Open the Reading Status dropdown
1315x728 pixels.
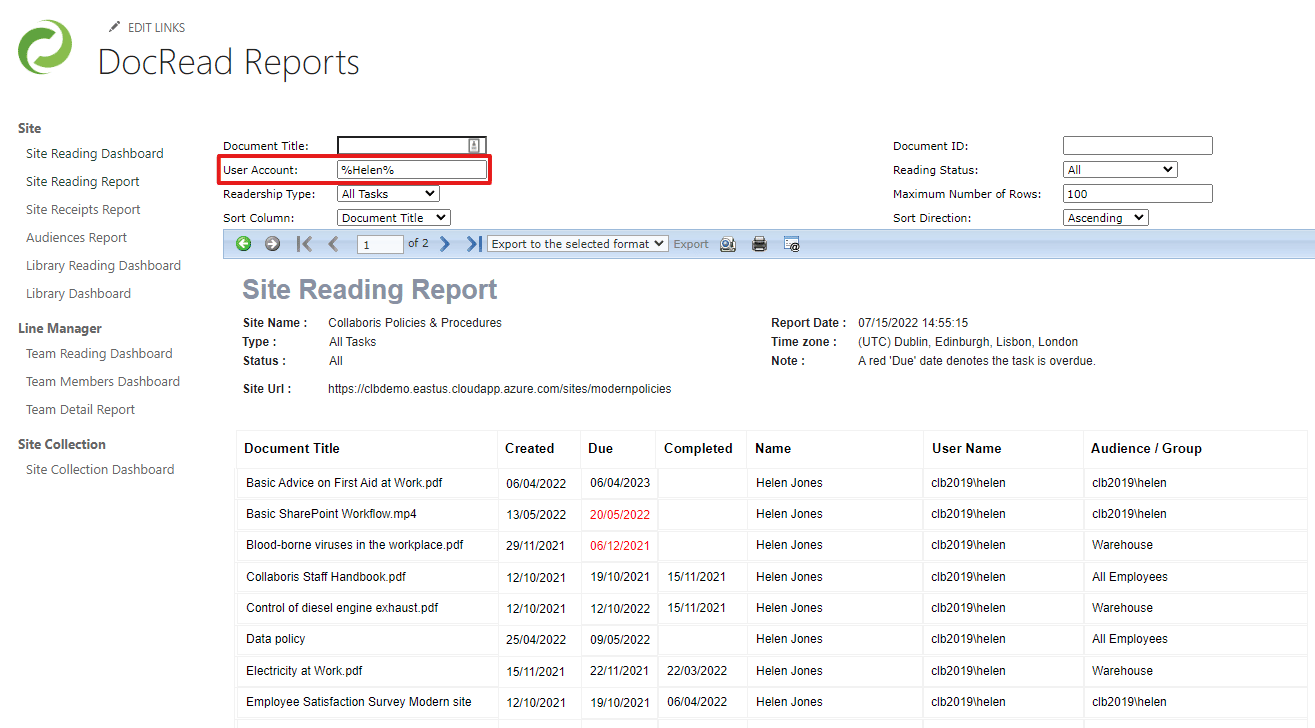click(1120, 169)
